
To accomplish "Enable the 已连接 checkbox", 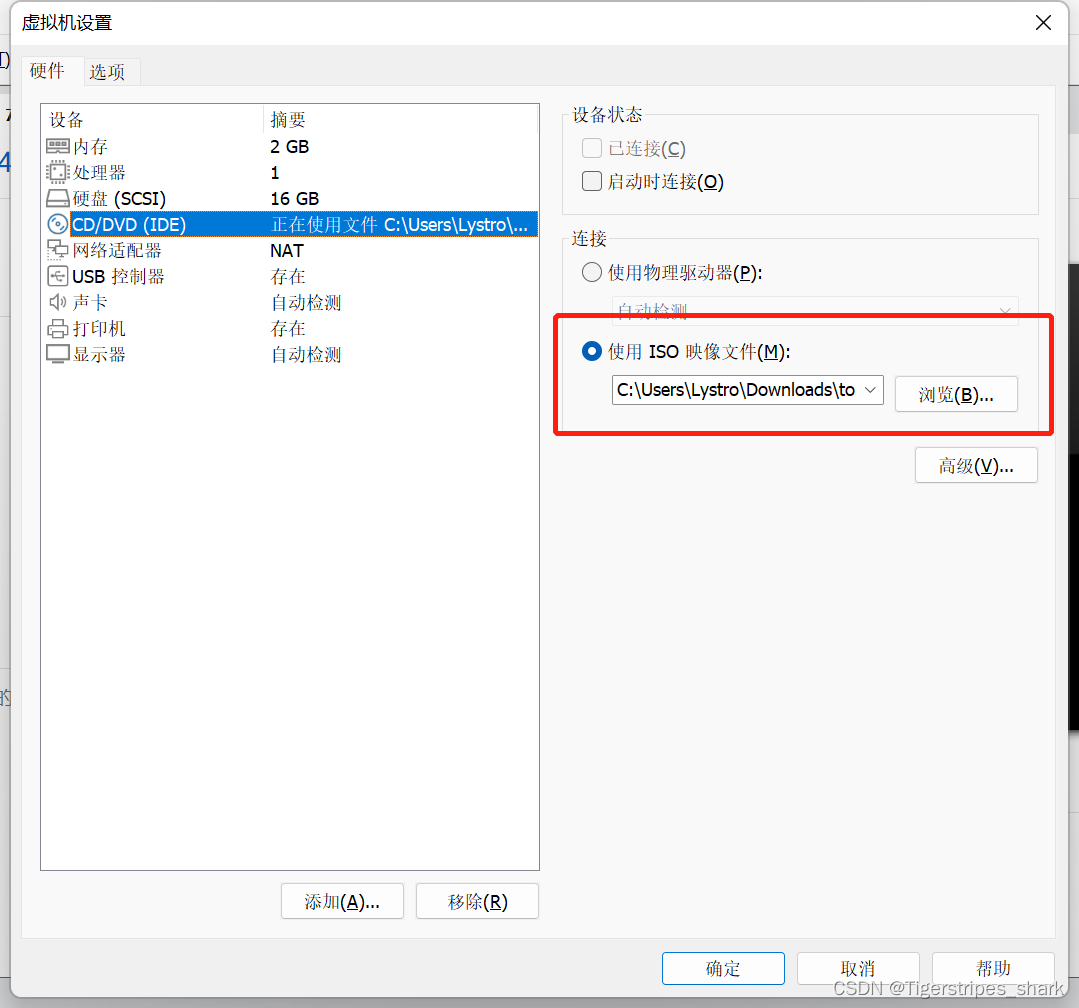I will coord(591,147).
